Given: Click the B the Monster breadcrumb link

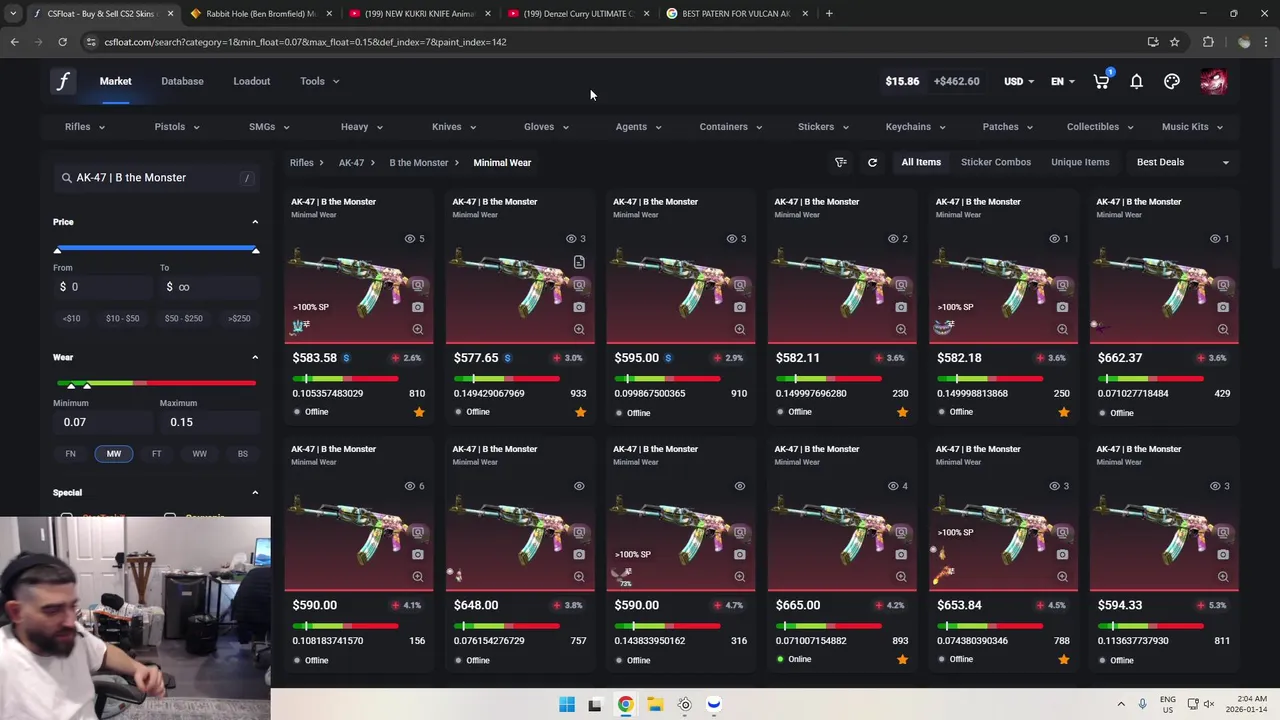Looking at the screenshot, I should [419, 162].
